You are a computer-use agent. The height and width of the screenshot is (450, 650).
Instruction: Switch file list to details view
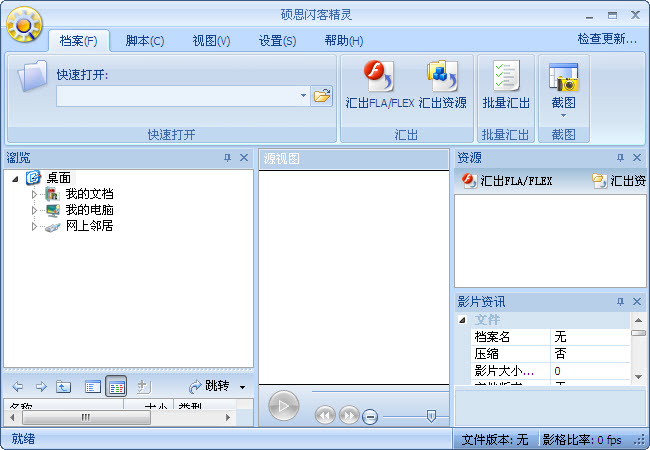(116, 387)
